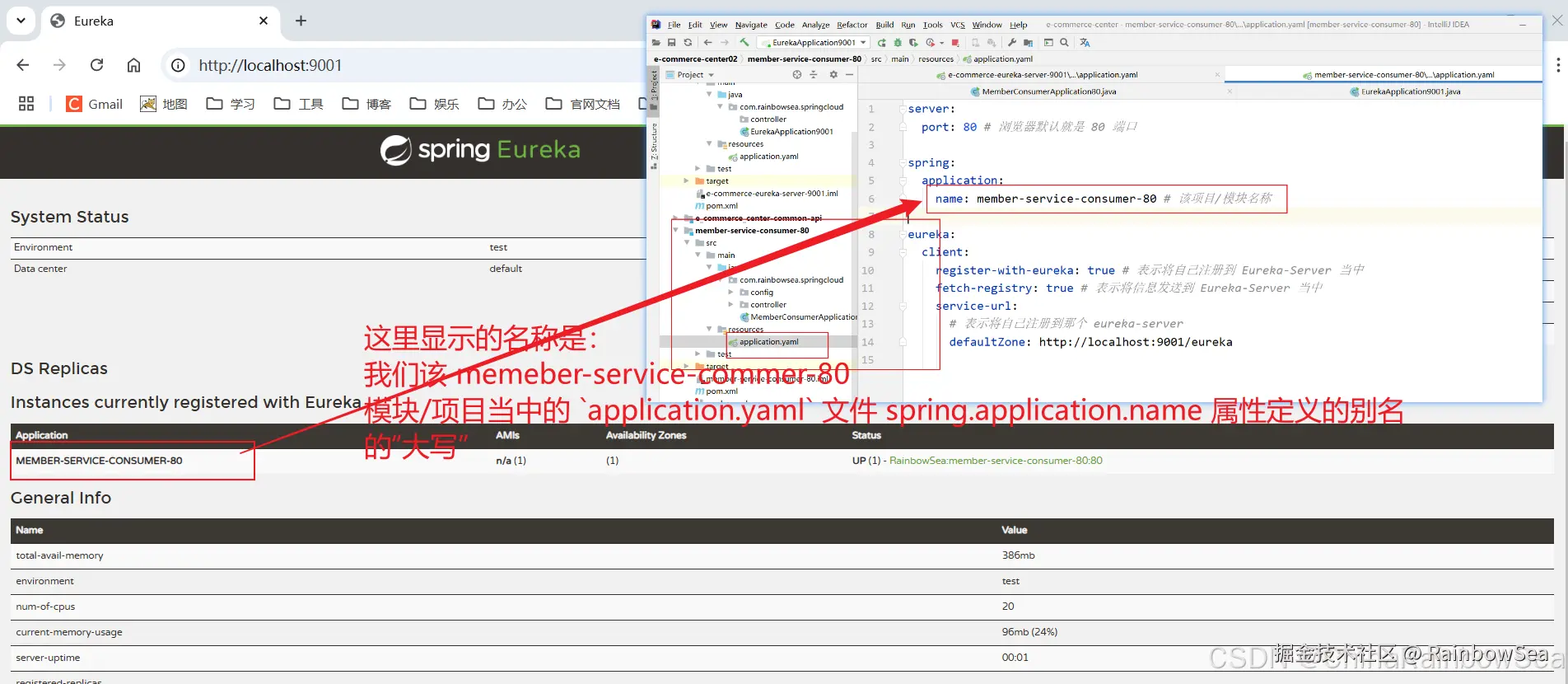Open the browser apps grid icon
The width and height of the screenshot is (1568, 684).
(x=26, y=103)
